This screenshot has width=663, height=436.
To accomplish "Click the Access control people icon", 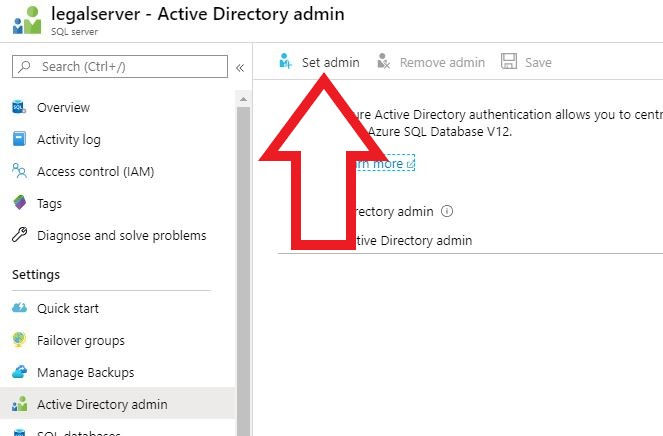I will click(19, 170).
